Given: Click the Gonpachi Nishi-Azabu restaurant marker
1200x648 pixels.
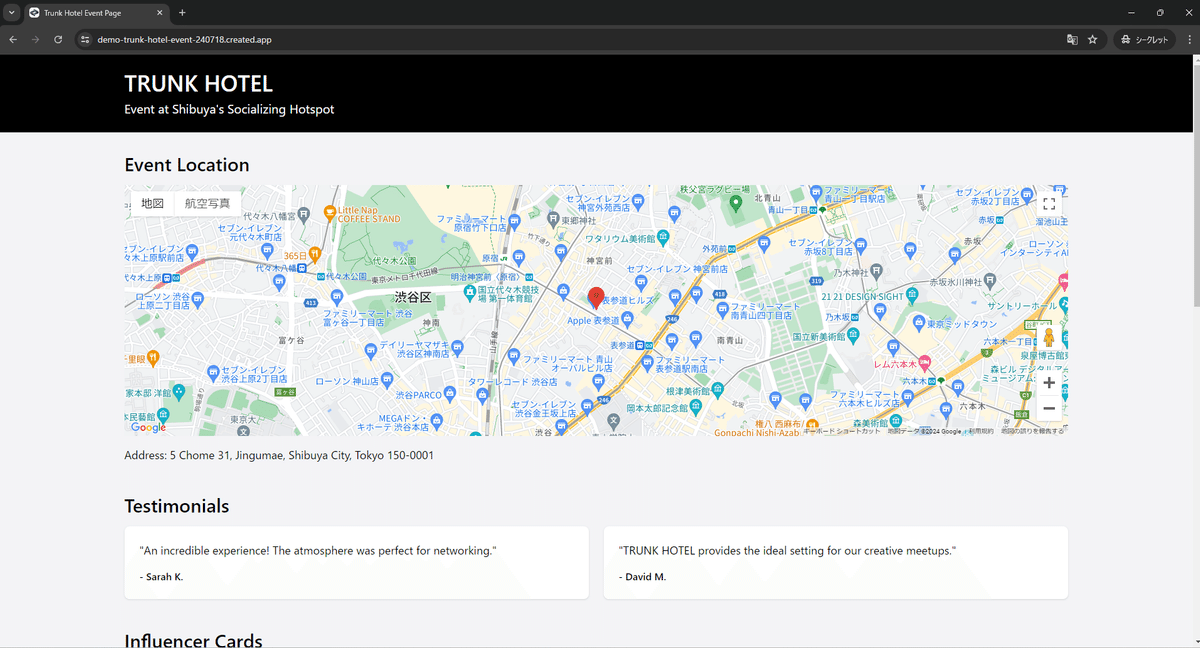Looking at the screenshot, I should (x=813, y=424).
